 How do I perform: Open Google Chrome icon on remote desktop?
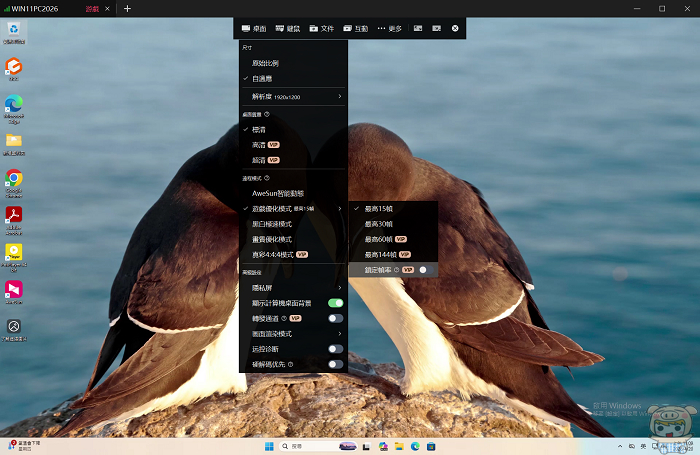pyautogui.click(x=14, y=179)
